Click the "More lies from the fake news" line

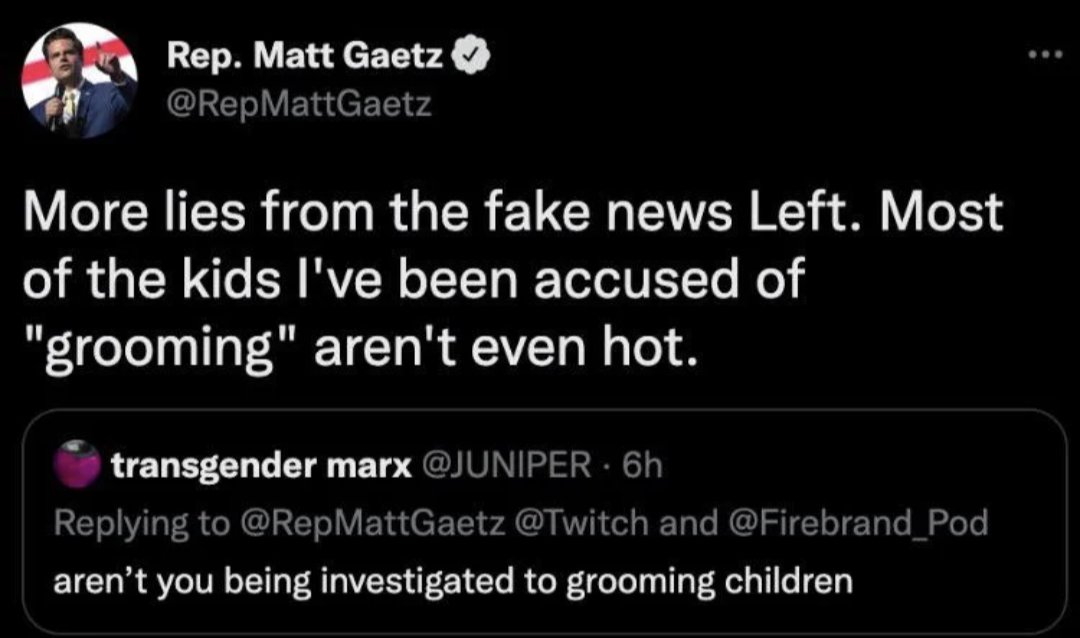click(513, 212)
